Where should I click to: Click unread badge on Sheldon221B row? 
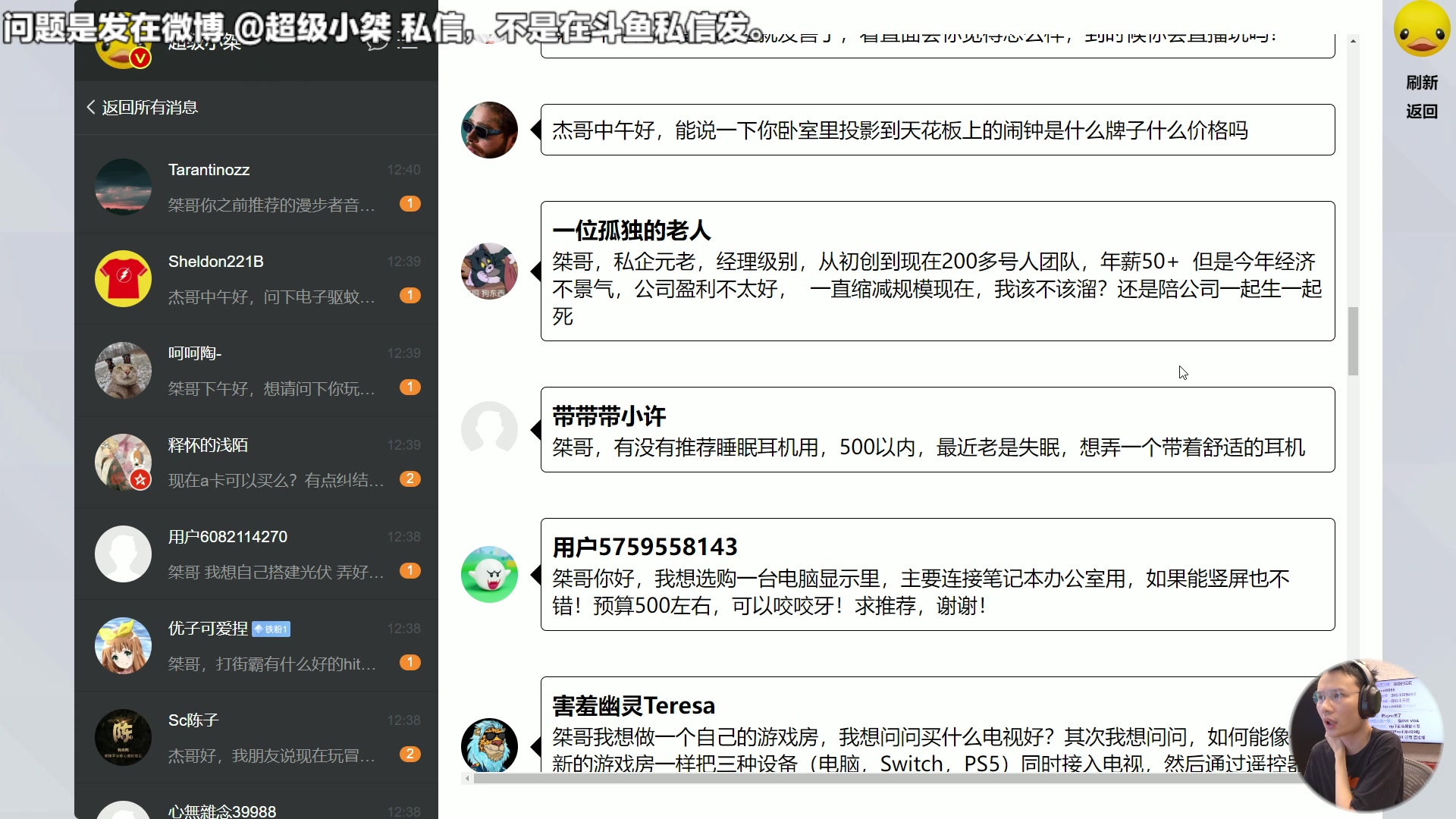(410, 295)
